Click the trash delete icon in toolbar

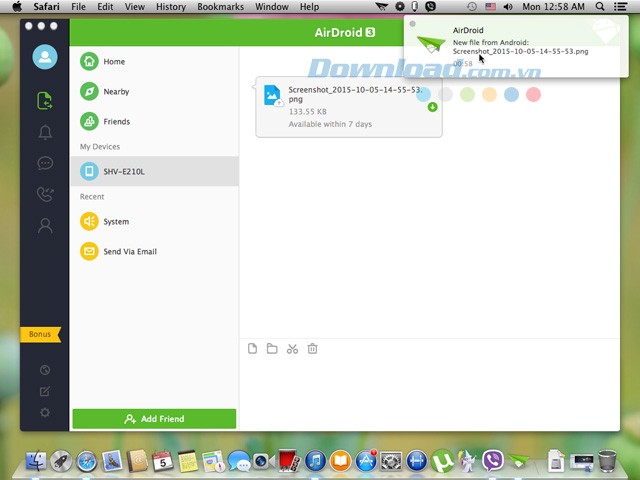tap(312, 349)
